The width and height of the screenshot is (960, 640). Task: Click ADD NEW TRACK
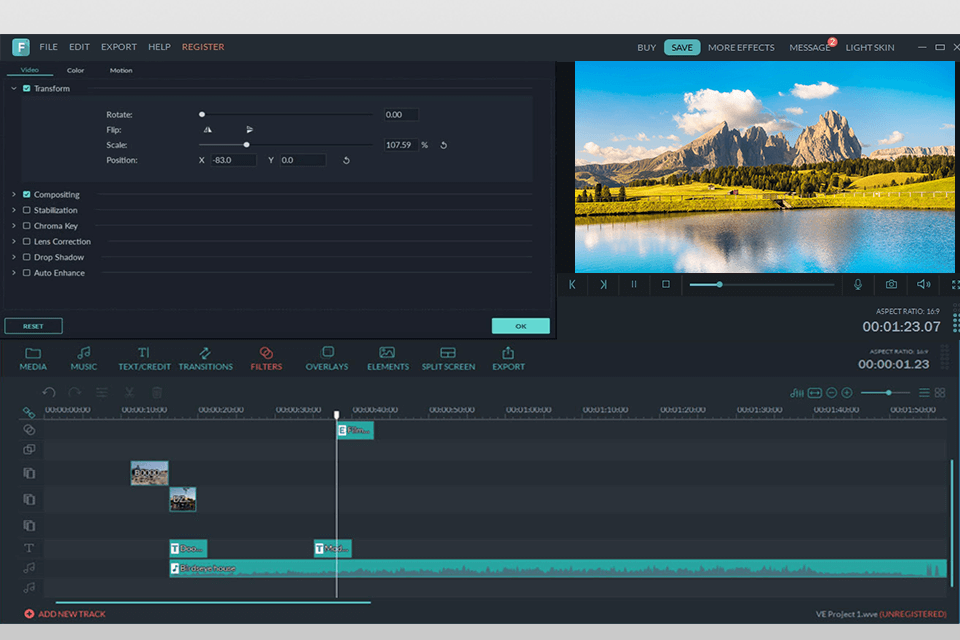coord(65,614)
